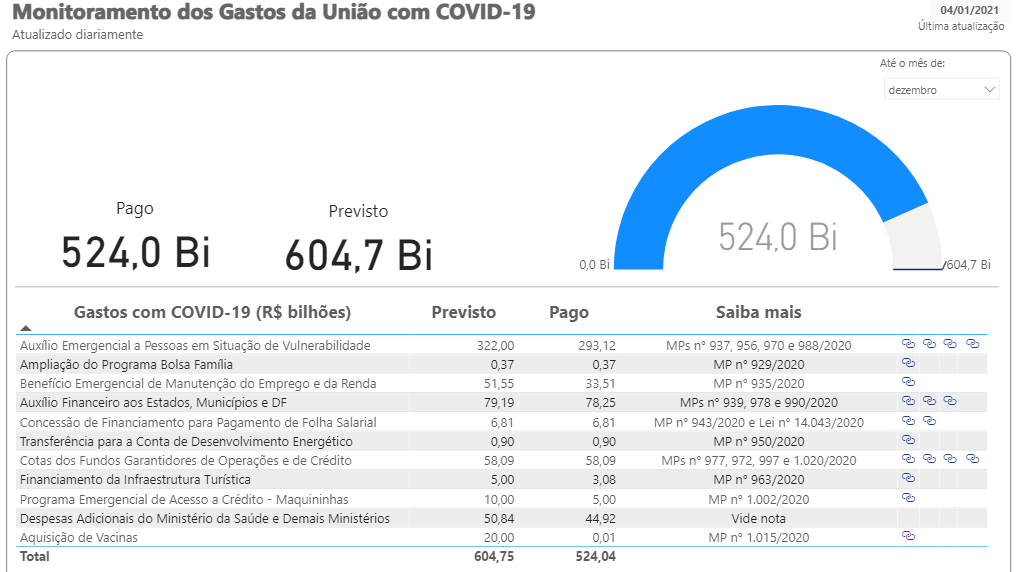The width and height of the screenshot is (1028, 572).
Task: Open link icon for Financiamento da Infraestrutura Turística
Action: pos(908,478)
